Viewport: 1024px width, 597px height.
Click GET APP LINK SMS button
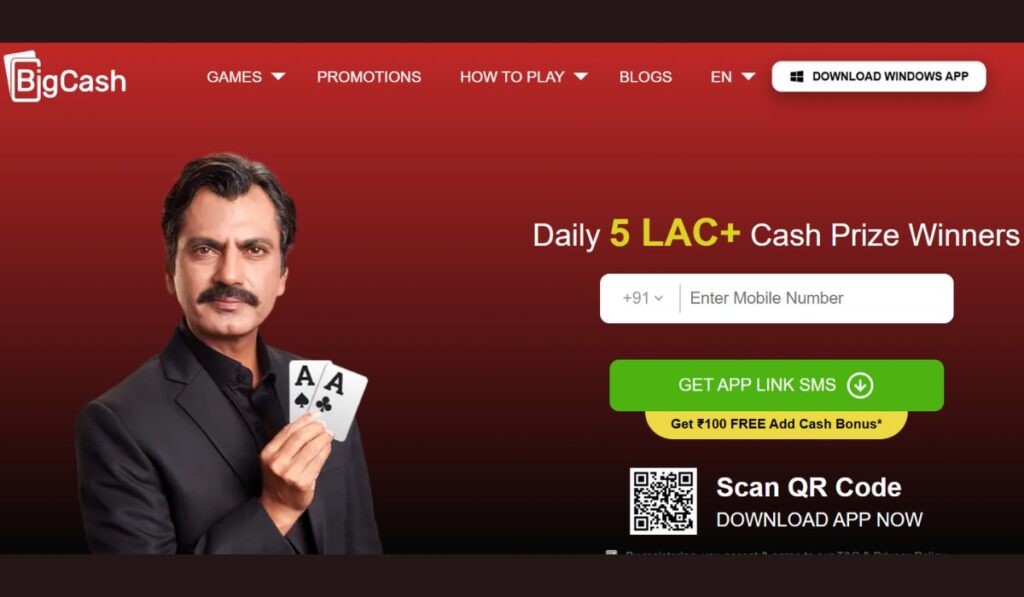pyautogui.click(x=776, y=385)
